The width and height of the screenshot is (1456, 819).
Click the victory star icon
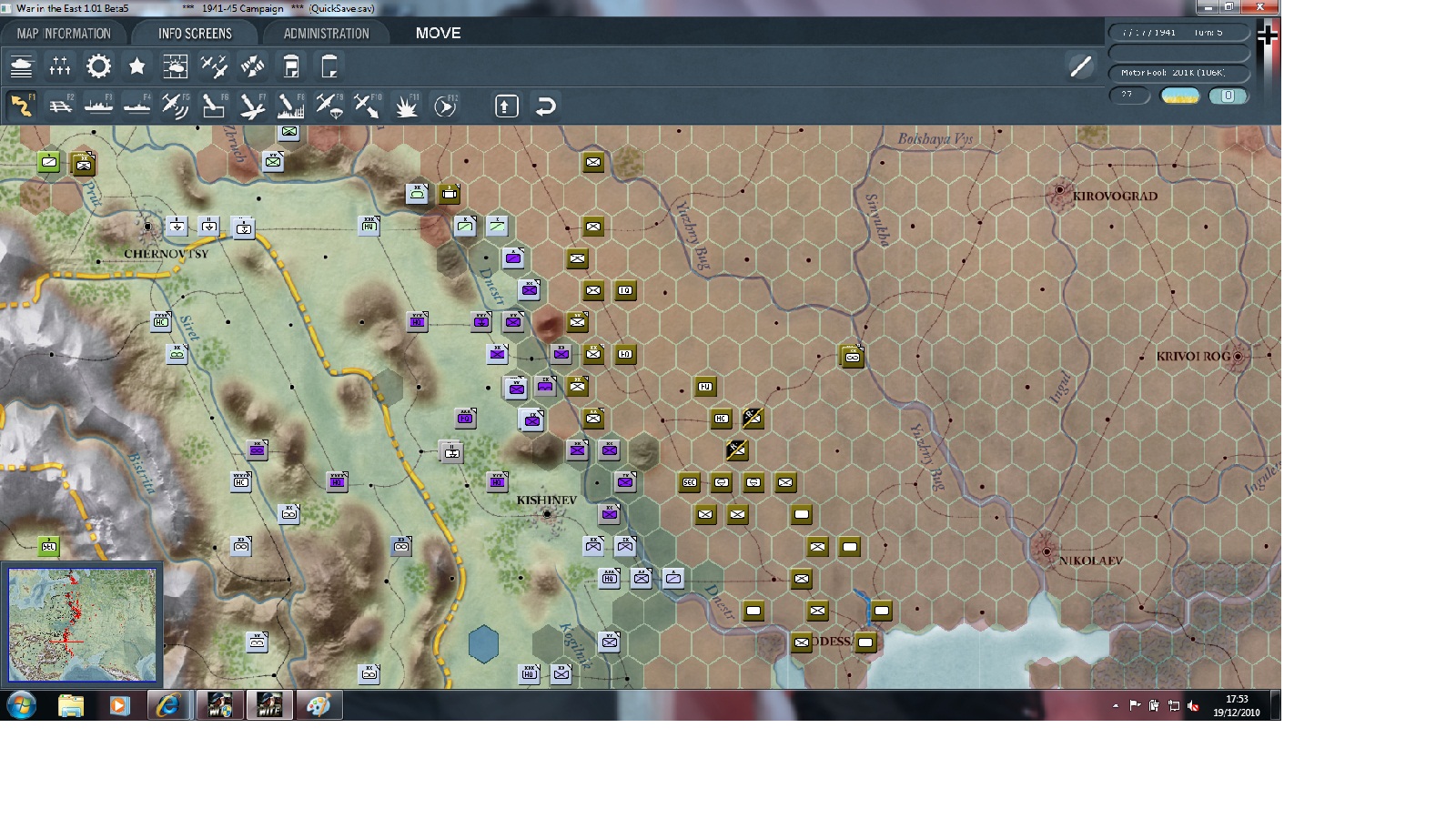(x=136, y=66)
